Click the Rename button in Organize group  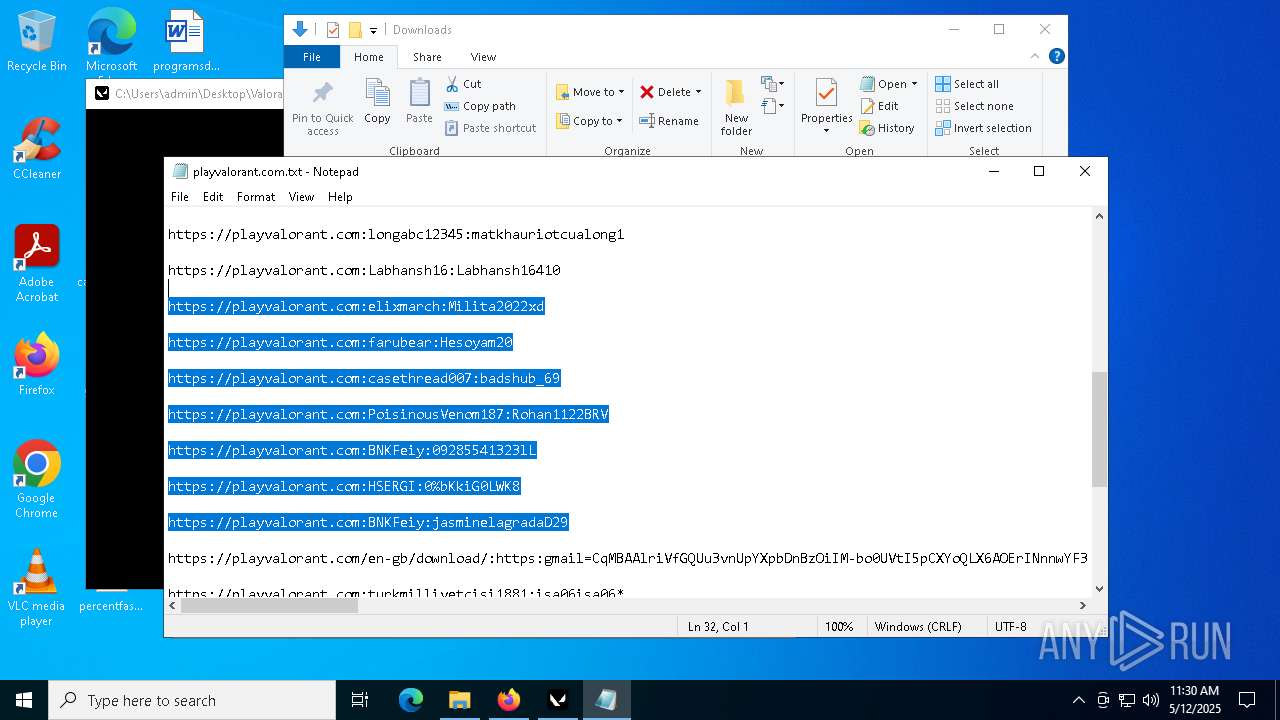click(669, 121)
